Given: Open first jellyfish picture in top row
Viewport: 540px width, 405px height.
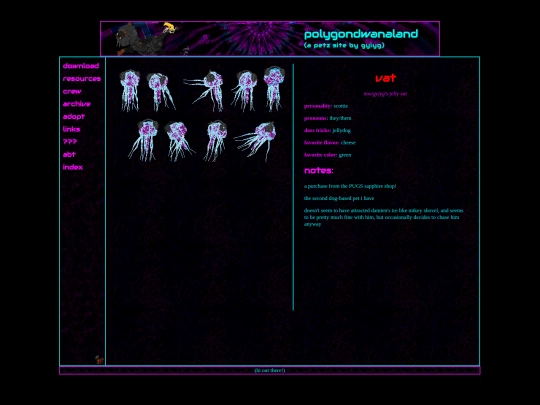Looking at the screenshot, I should tap(130, 90).
